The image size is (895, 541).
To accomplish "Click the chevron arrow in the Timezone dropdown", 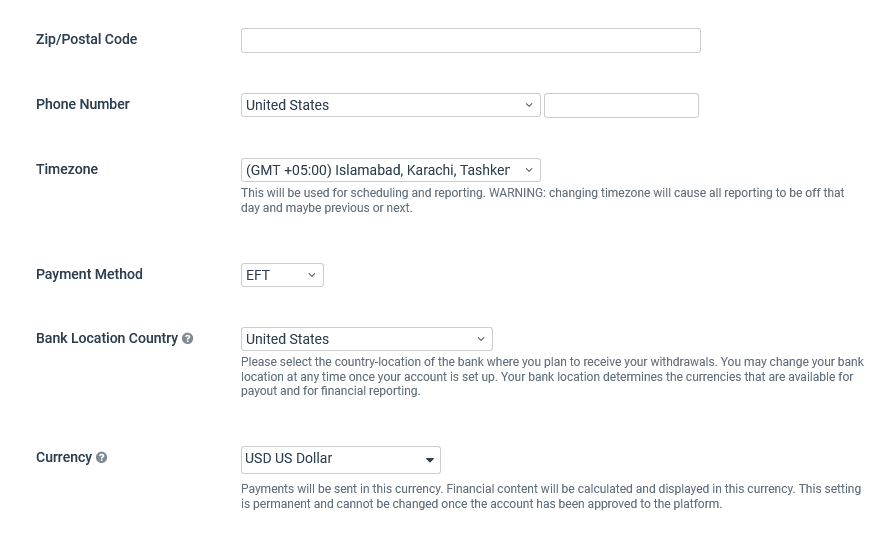I will 529,170.
